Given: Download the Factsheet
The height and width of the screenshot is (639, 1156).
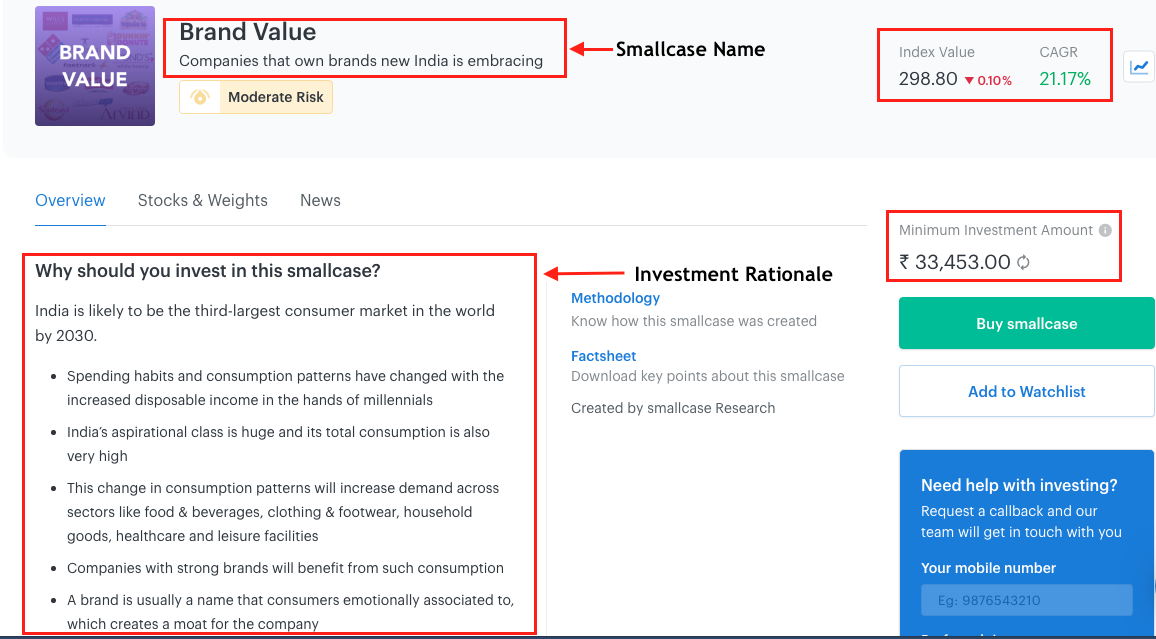Looking at the screenshot, I should pos(603,356).
